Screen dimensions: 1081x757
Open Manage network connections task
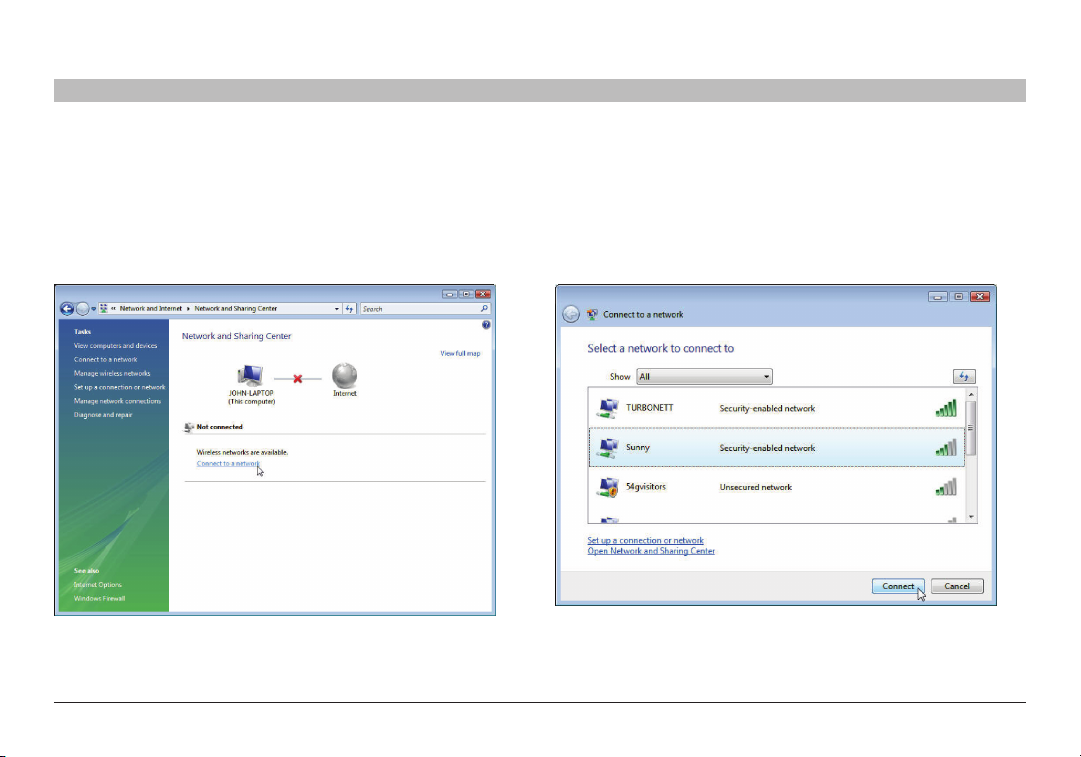click(x=117, y=401)
